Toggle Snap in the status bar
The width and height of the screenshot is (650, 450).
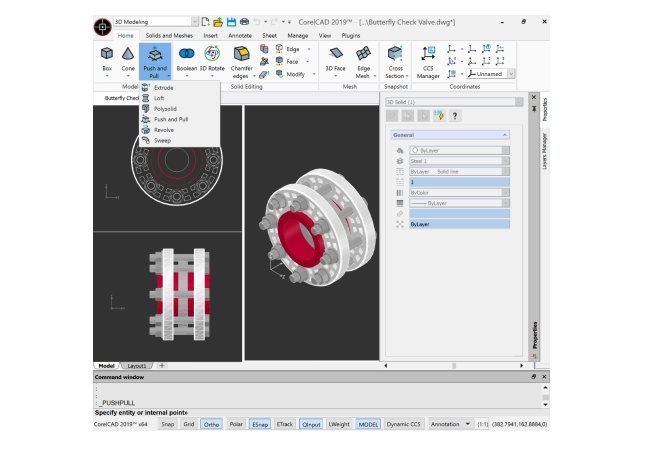click(167, 424)
